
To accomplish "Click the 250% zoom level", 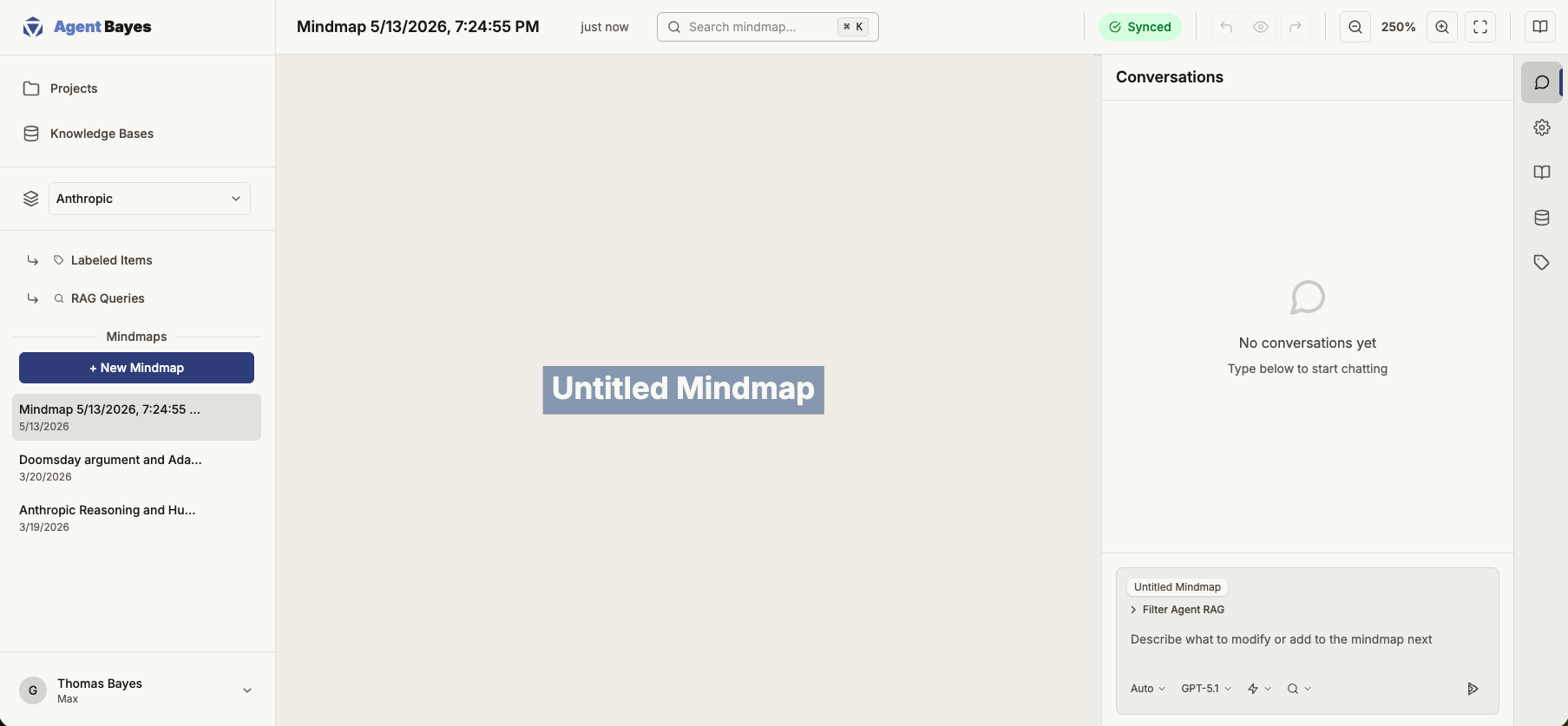I will click(x=1399, y=27).
